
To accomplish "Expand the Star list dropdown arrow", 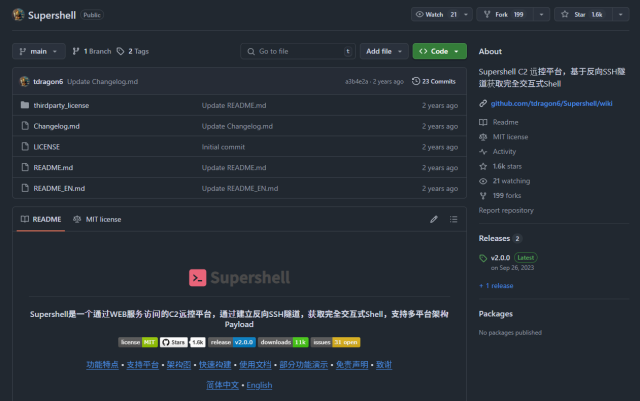I will coord(619,15).
